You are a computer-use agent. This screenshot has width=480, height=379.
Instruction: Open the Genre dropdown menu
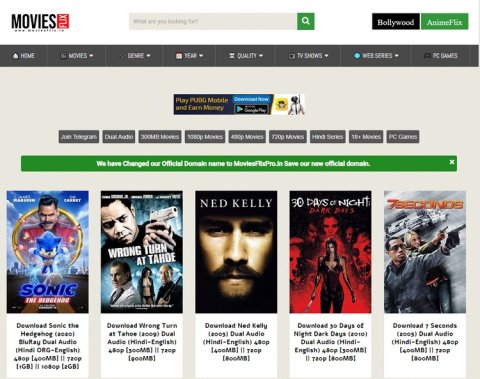135,56
